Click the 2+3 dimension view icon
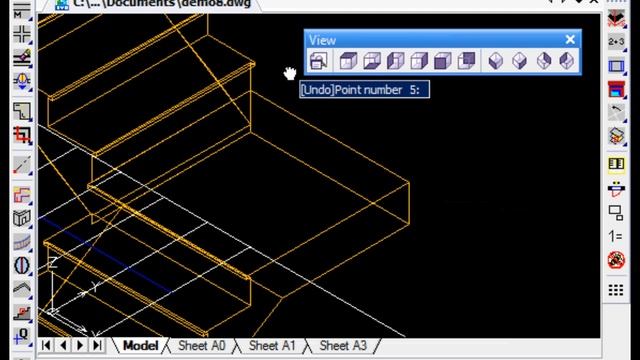This screenshot has height=360, width=640. [x=616, y=42]
